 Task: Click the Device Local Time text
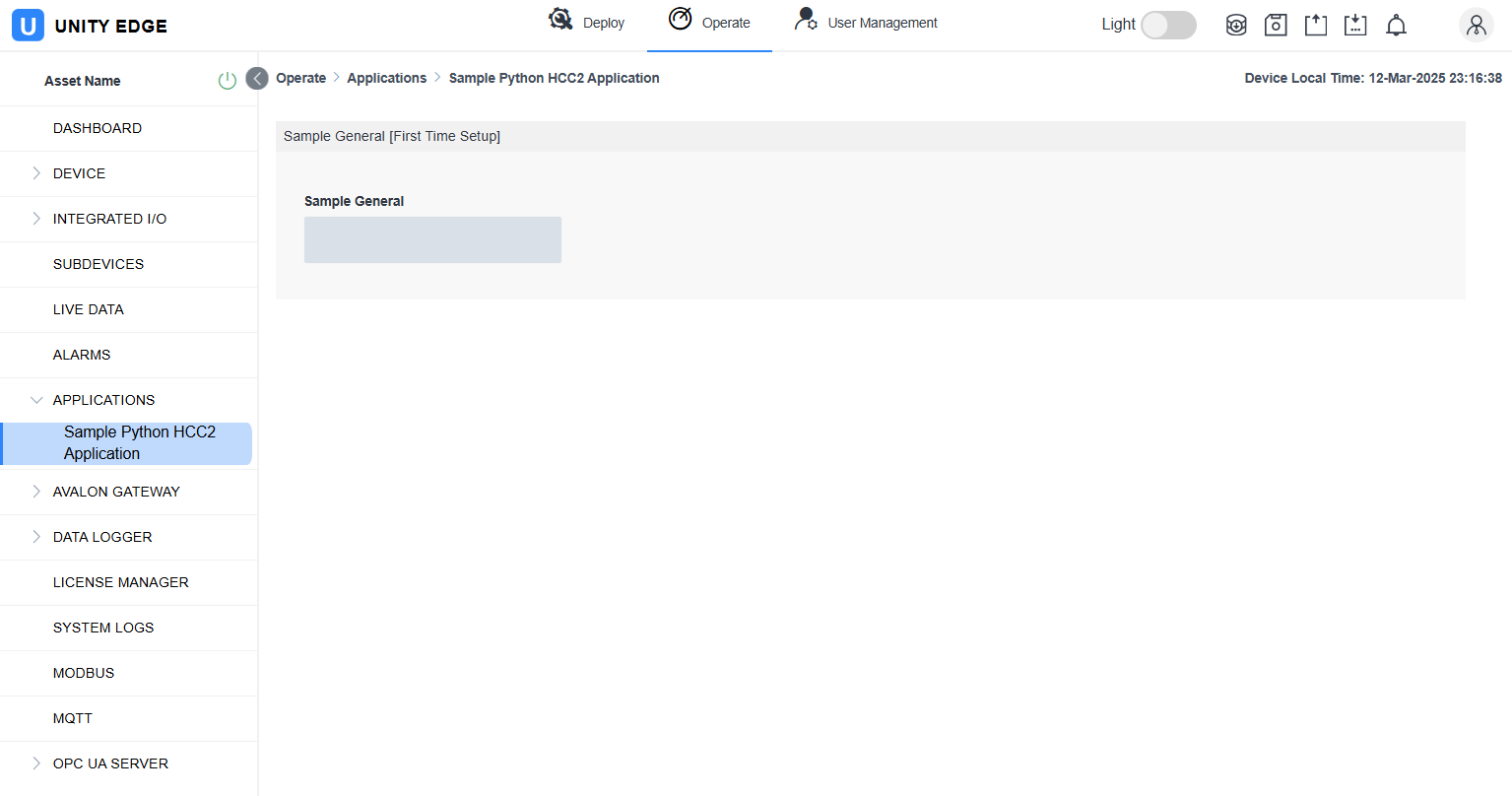[1373, 78]
